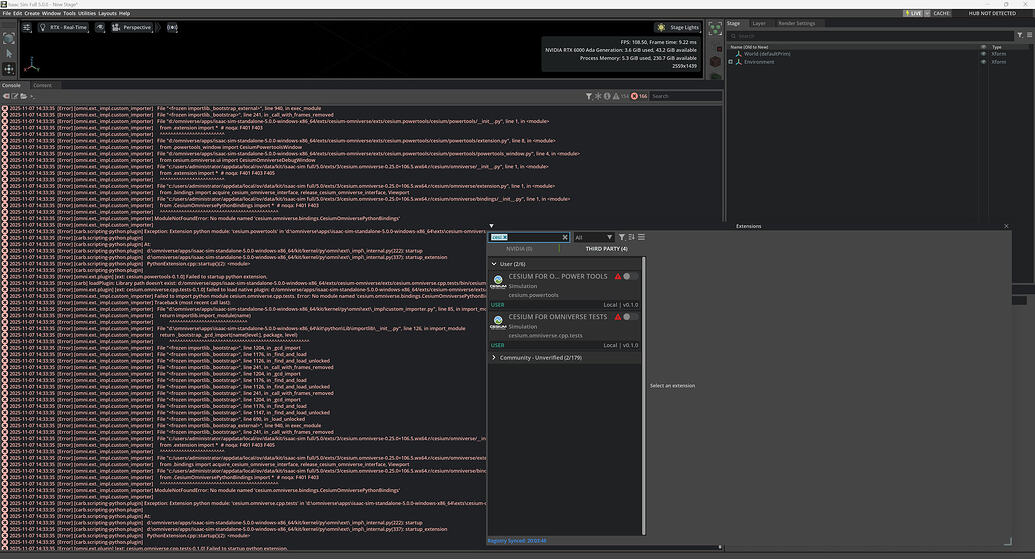1035x559 pixels.
Task: Open the Edit menu
Action: 18,13
